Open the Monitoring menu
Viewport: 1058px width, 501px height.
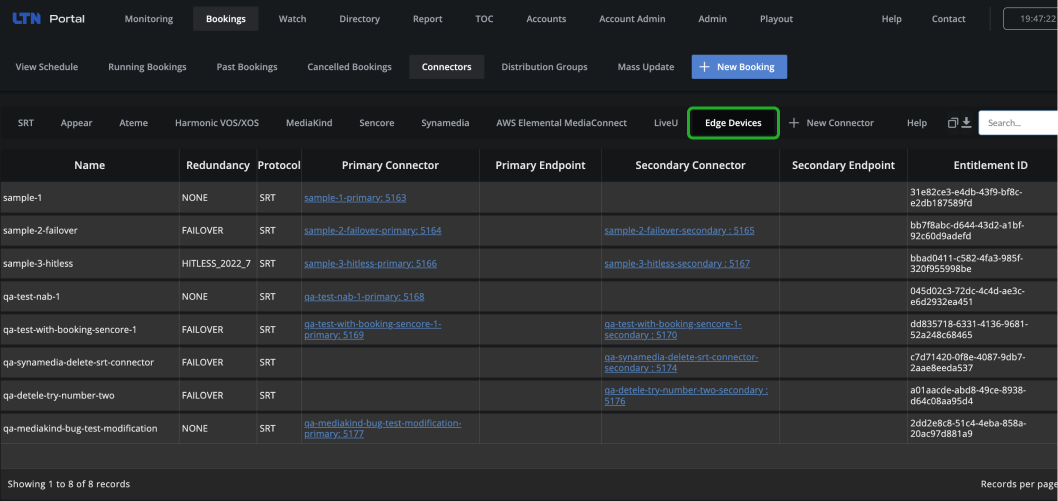(148, 19)
